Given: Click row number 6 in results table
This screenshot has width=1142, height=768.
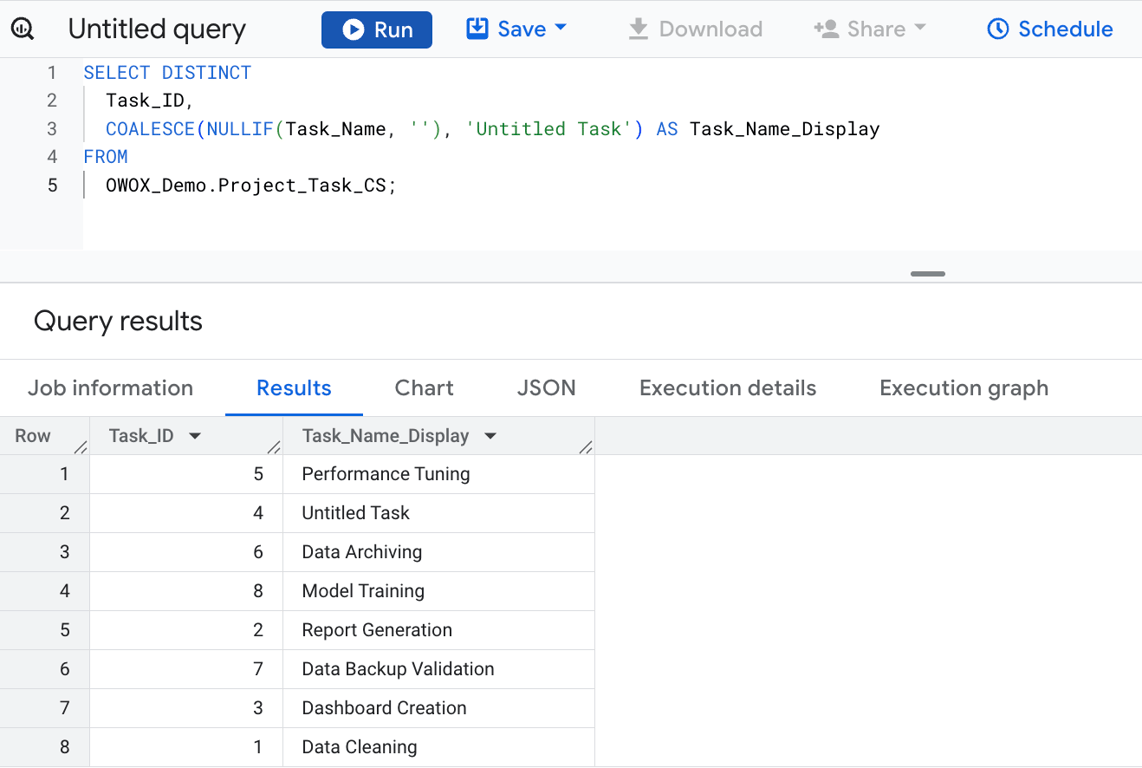Looking at the screenshot, I should pos(65,669).
